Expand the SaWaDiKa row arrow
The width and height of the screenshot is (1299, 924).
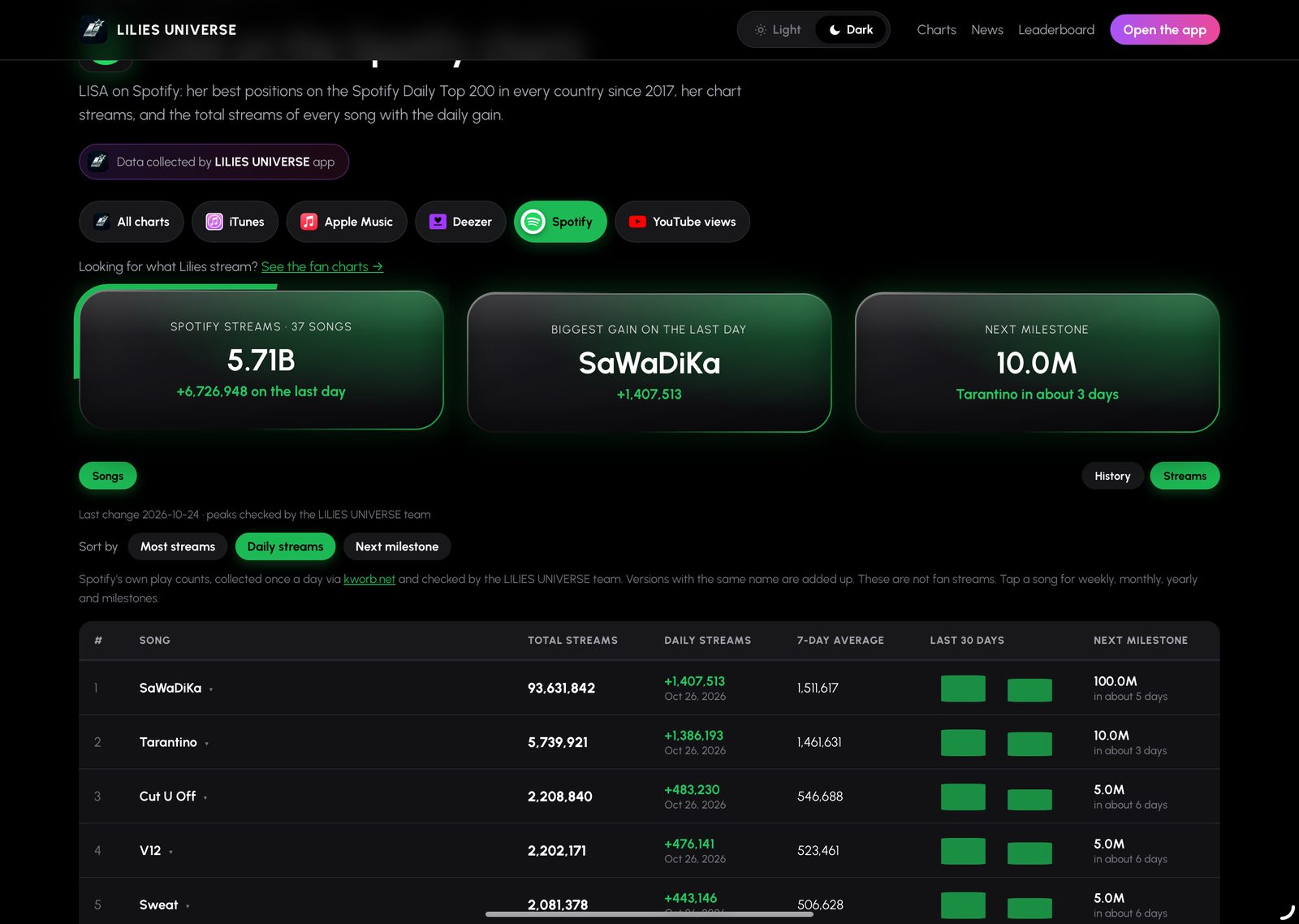click(211, 689)
